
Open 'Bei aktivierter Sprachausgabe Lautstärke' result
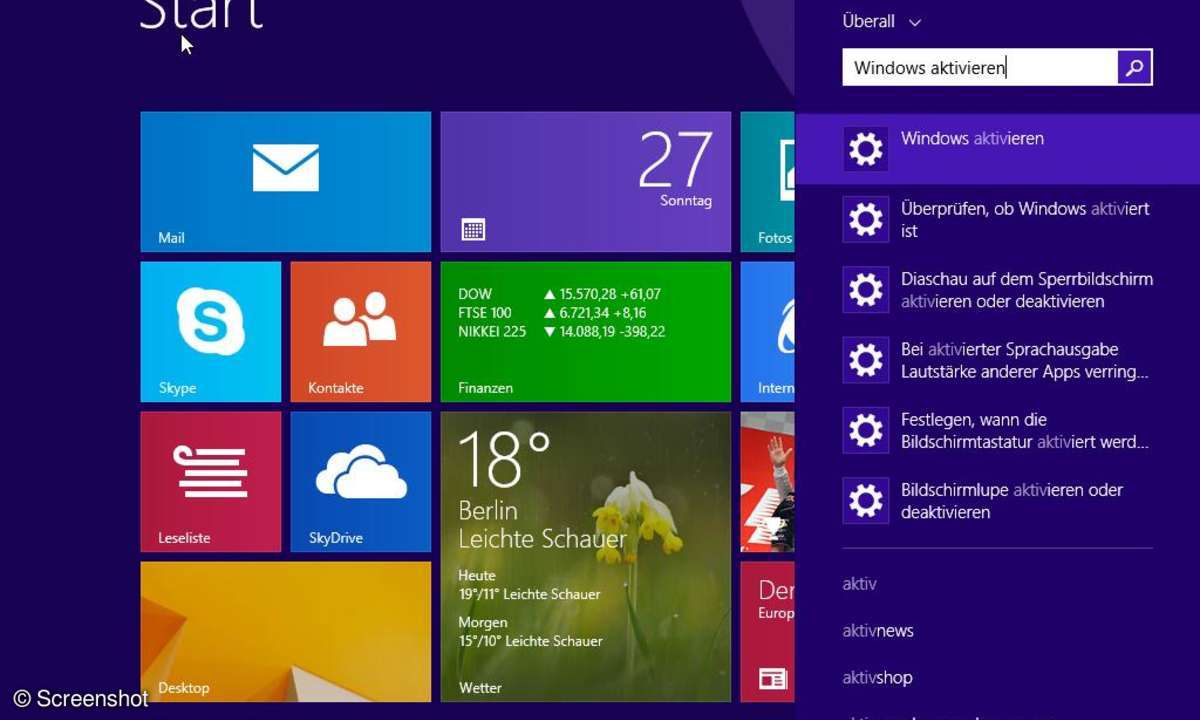[x=998, y=360]
